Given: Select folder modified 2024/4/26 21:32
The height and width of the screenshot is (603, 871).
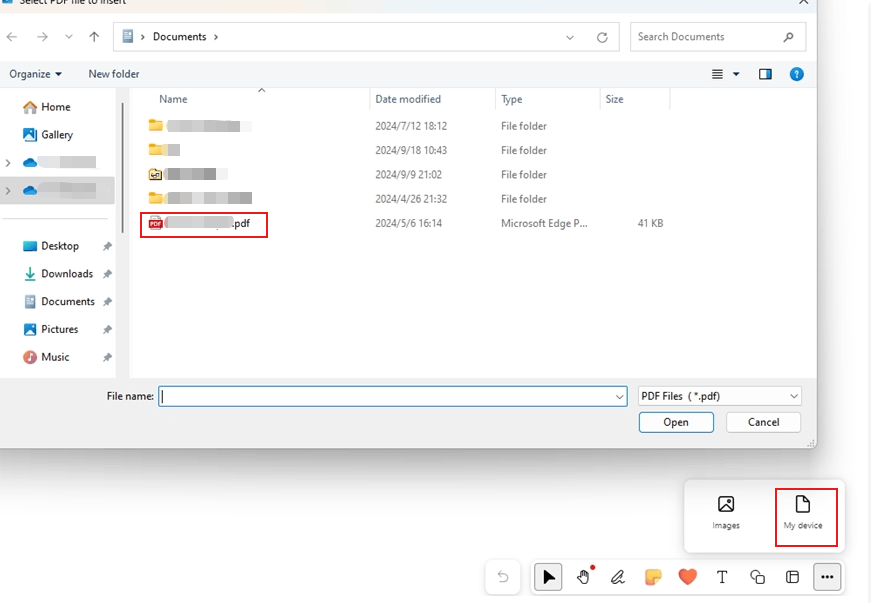Looking at the screenshot, I should point(406,199).
